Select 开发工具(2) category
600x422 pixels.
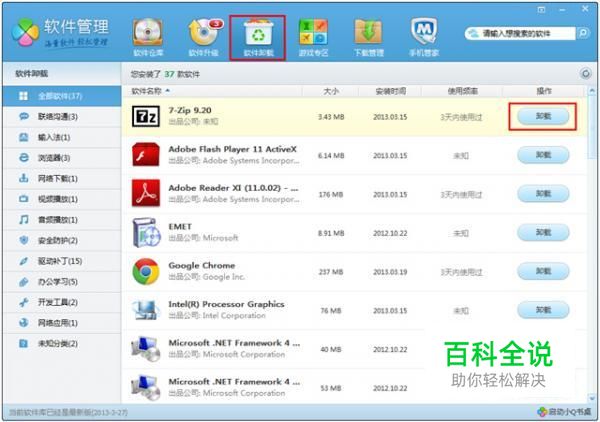point(62,303)
